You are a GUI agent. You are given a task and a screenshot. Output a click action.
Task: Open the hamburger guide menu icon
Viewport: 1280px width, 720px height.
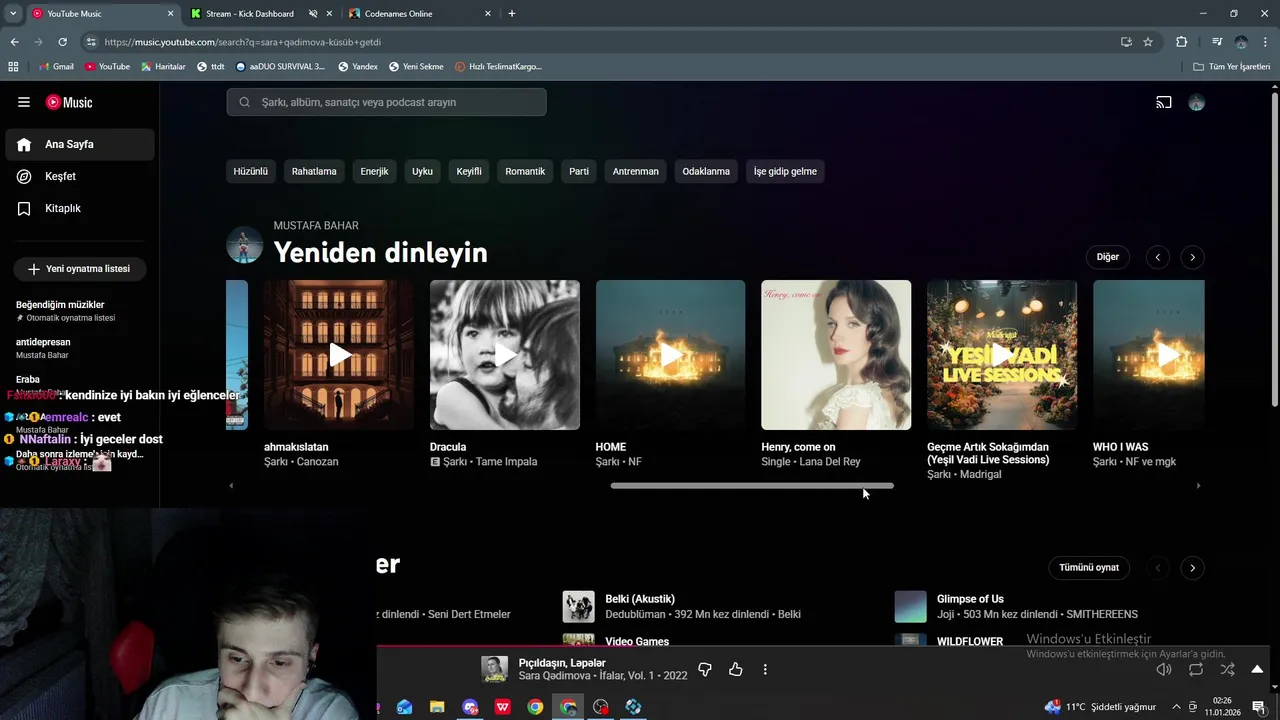tap(24, 102)
